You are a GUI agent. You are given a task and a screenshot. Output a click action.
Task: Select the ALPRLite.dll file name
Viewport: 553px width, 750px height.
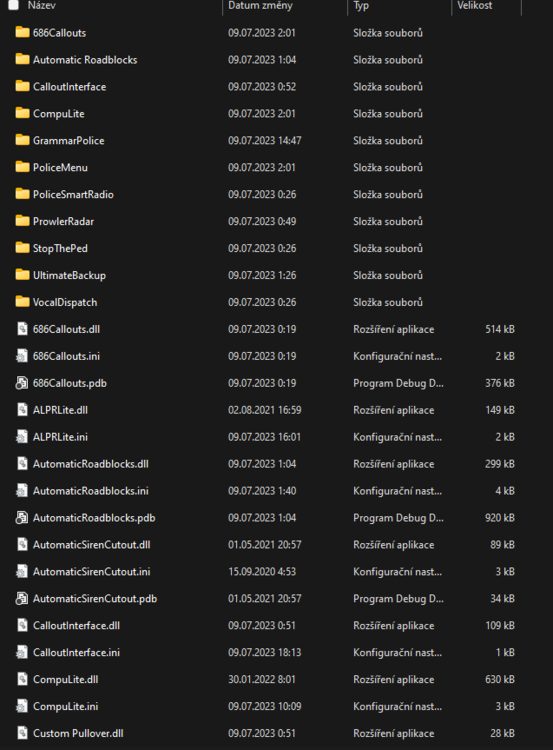[60, 410]
